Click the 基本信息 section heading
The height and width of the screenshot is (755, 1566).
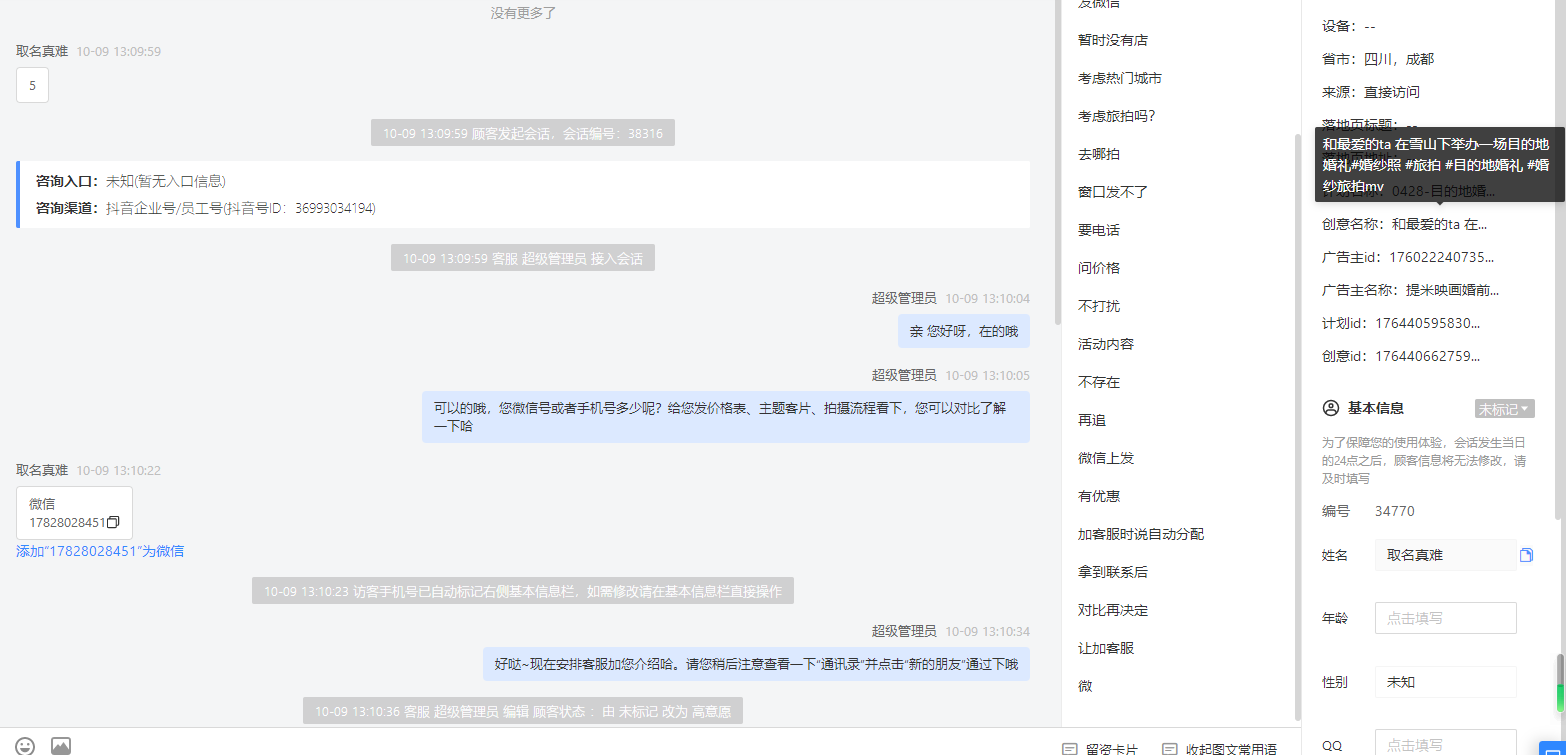point(1376,408)
